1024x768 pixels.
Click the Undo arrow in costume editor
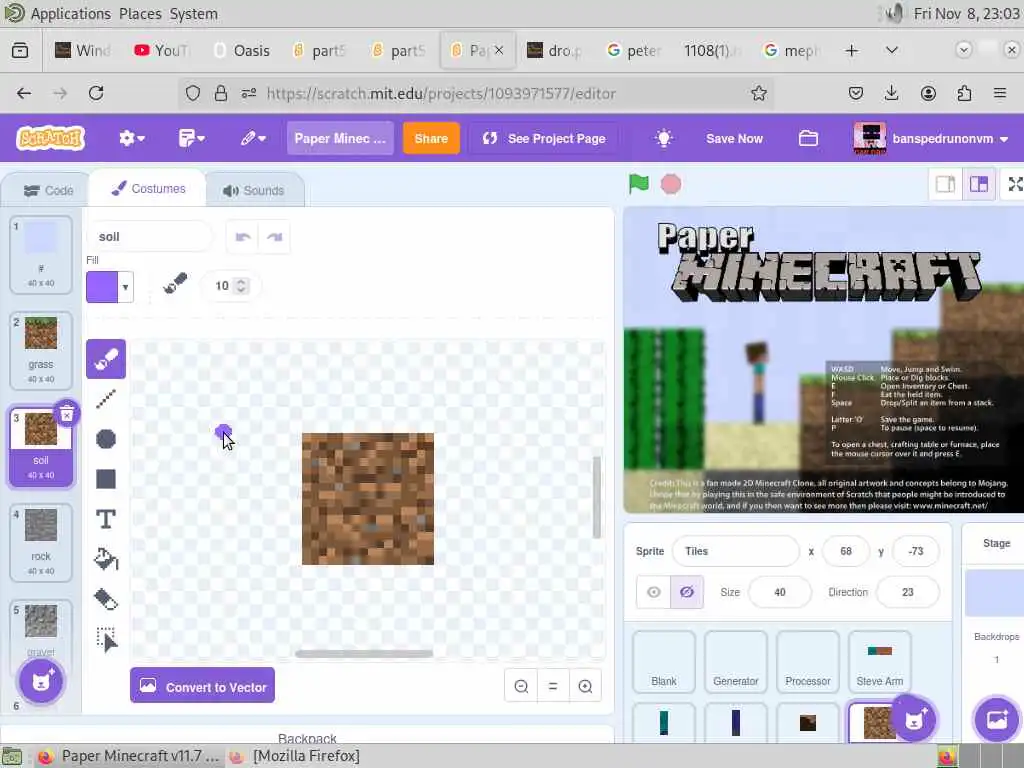tap(242, 237)
